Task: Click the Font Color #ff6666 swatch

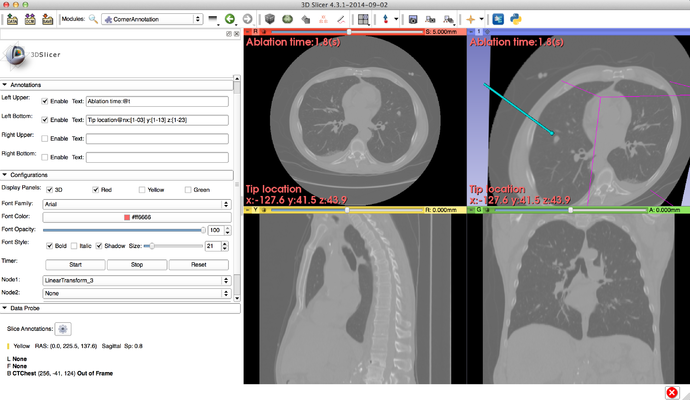Action: [136, 217]
